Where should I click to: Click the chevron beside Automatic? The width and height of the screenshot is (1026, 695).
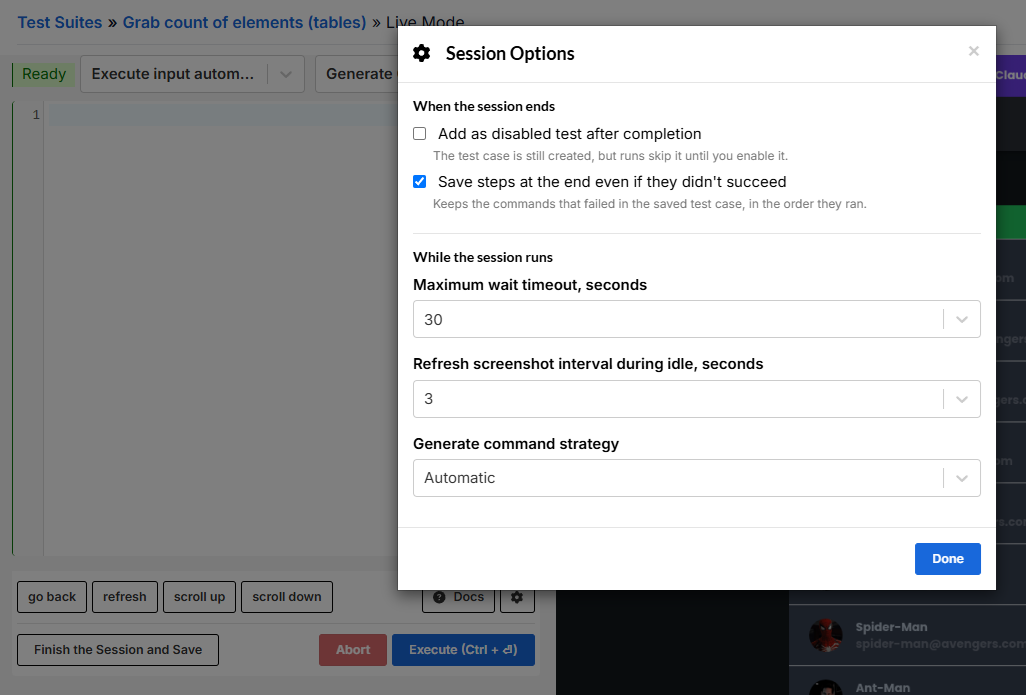[x=962, y=478]
